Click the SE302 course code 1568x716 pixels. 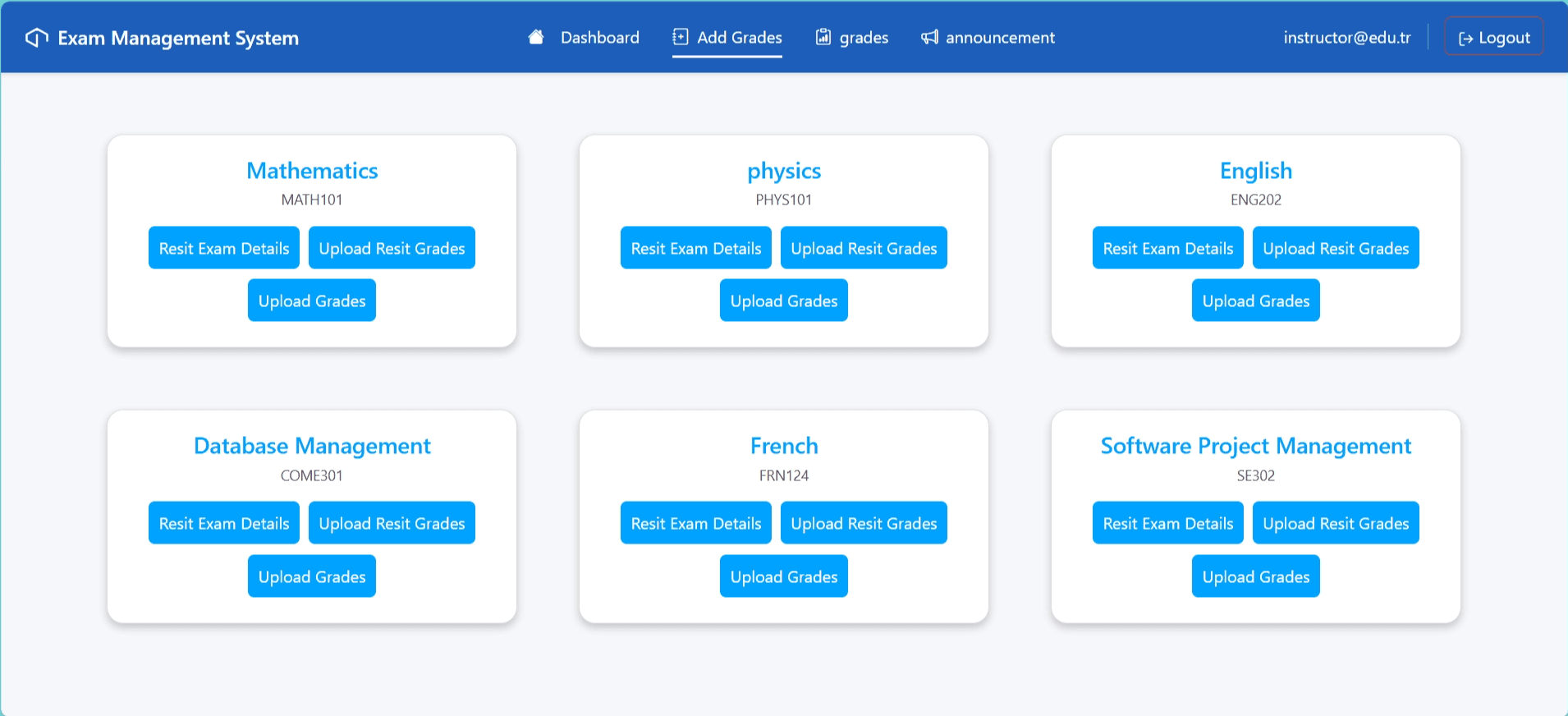[1256, 475]
